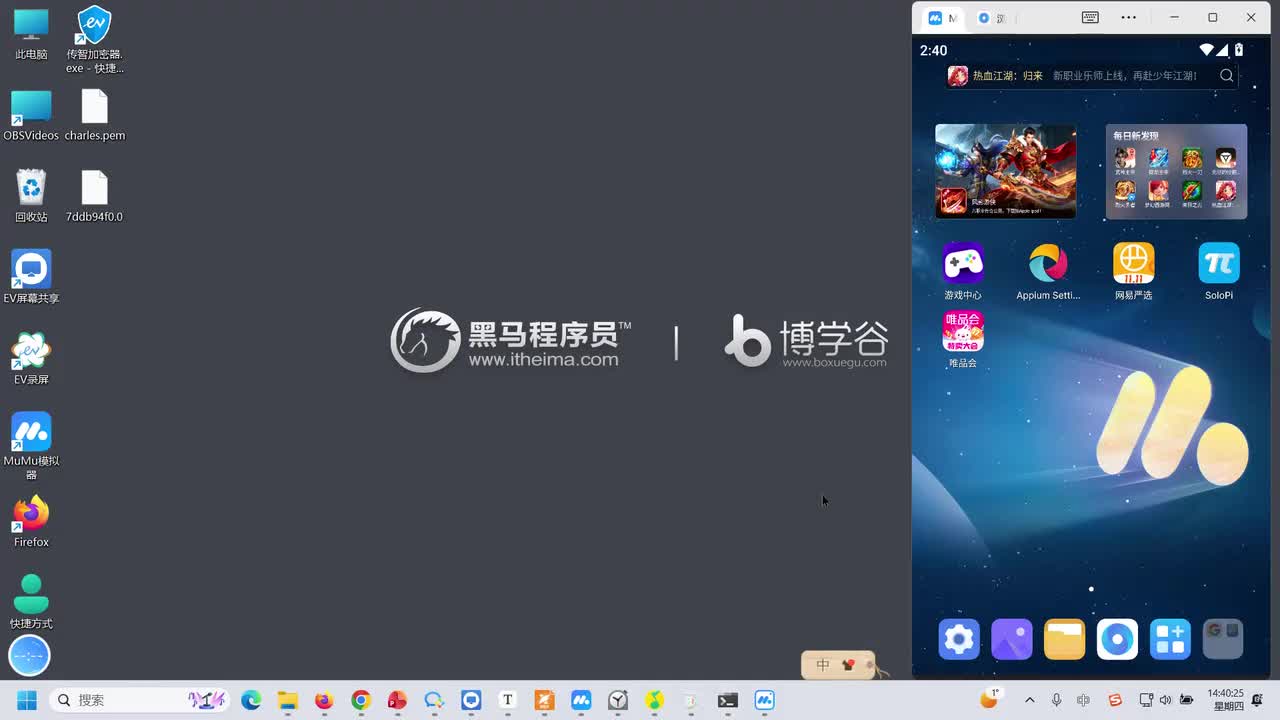Image resolution: width=1280 pixels, height=720 pixels.
Task: Launch 唯品会 app in emulator
Action: (963, 340)
